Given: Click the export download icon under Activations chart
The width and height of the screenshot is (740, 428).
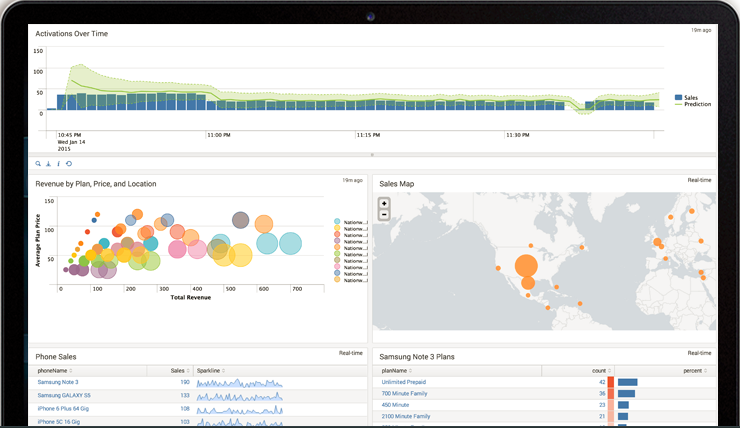Looking at the screenshot, I should 48,163.
